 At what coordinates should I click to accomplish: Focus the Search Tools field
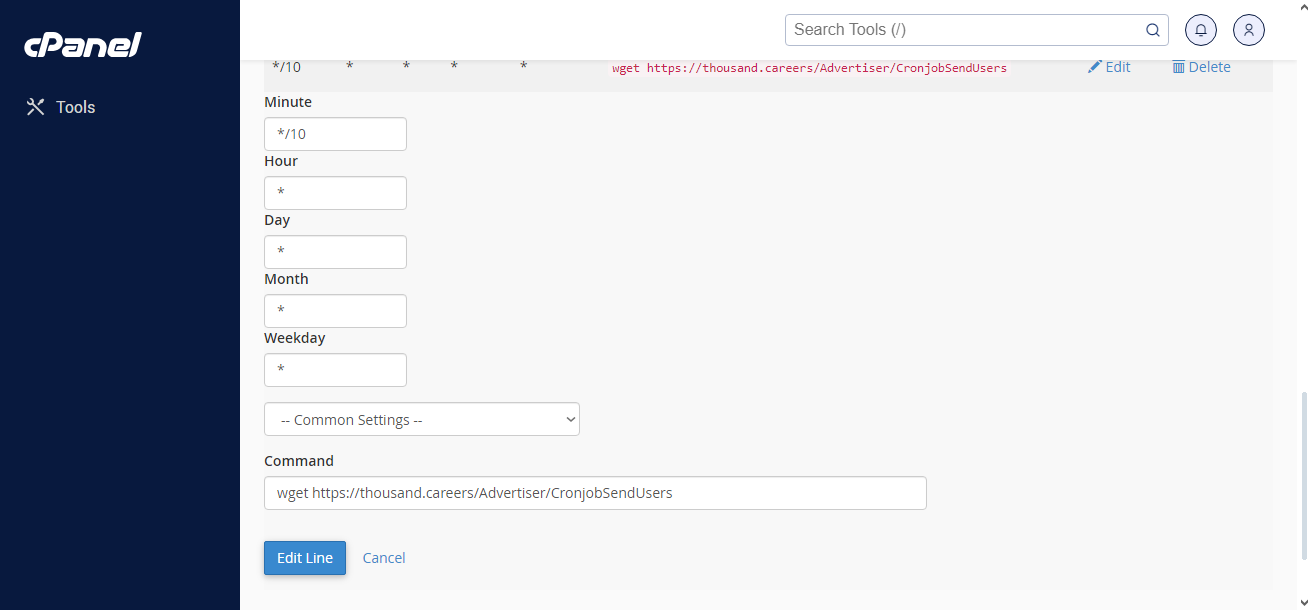click(x=964, y=30)
